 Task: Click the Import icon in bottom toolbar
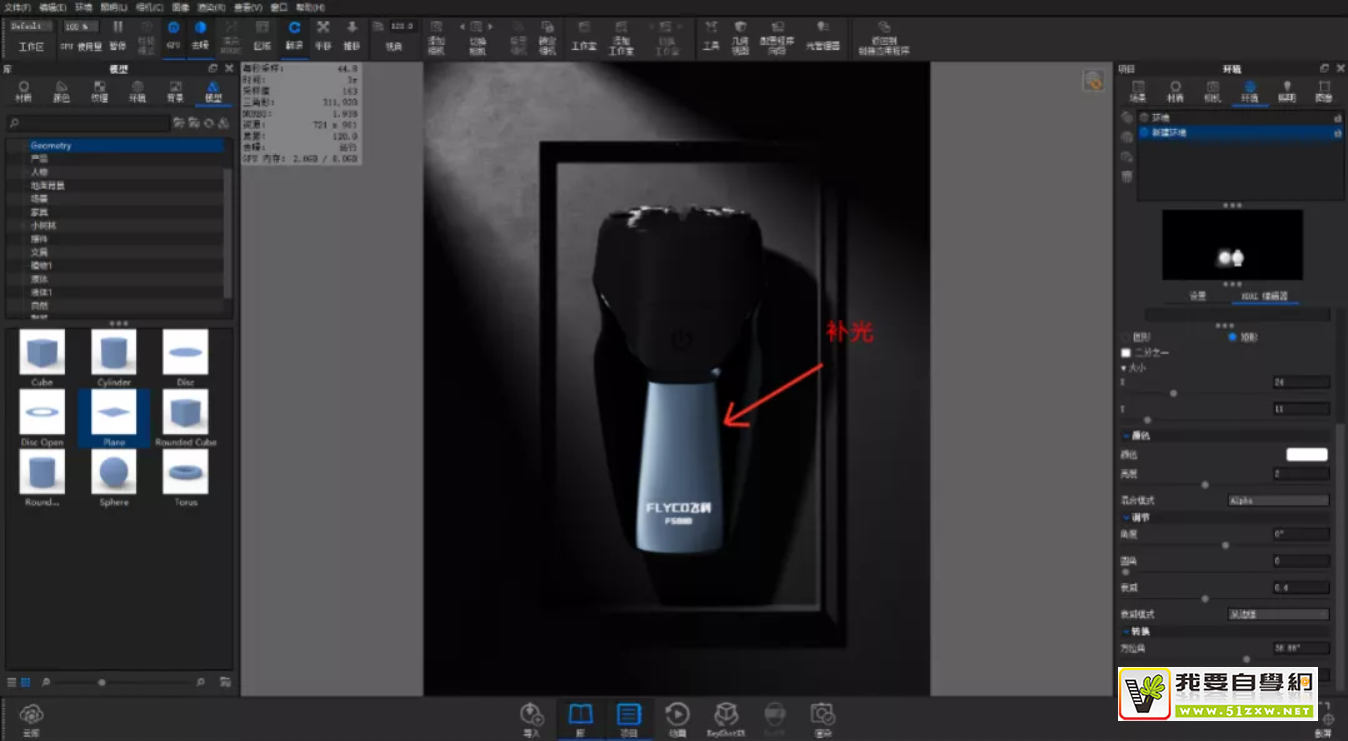[531, 719]
